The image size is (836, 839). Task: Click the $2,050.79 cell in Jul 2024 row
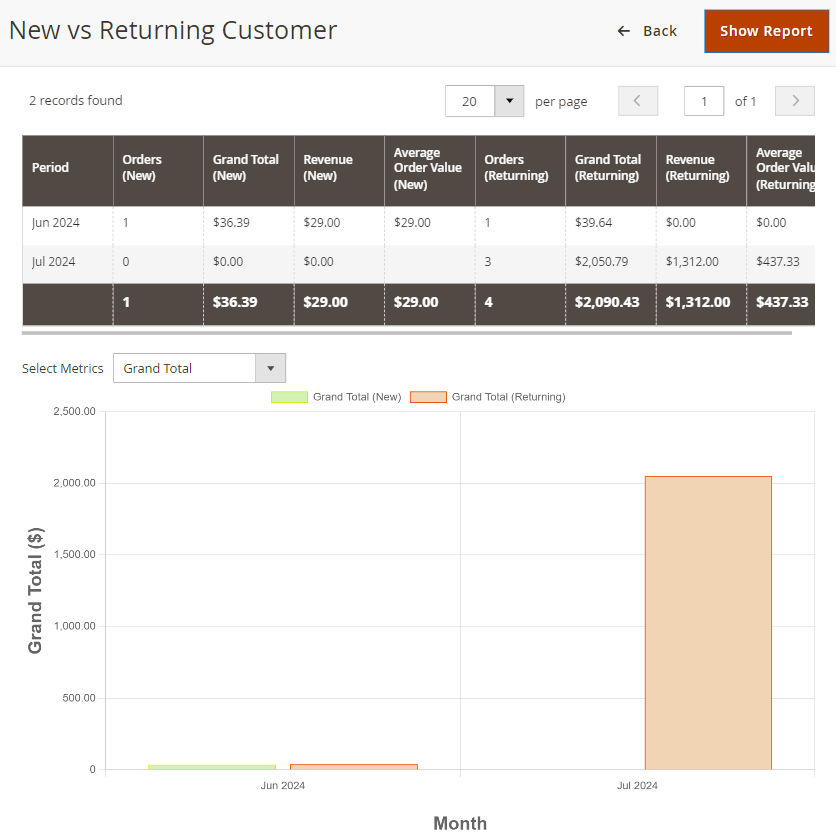(x=611, y=264)
